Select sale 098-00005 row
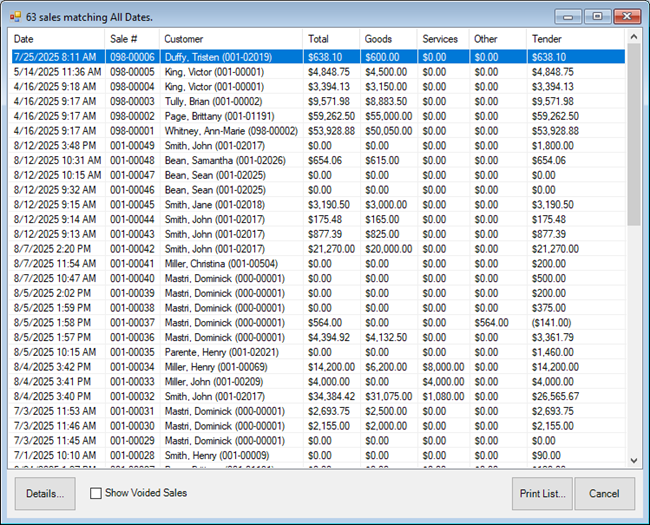The image size is (650, 525). tap(318, 72)
